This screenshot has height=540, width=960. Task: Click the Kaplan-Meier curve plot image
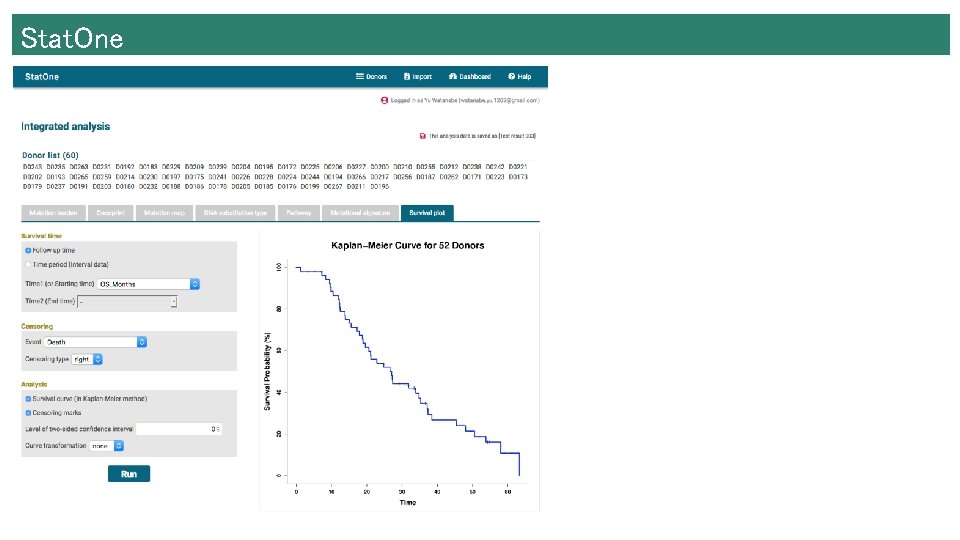(400, 372)
